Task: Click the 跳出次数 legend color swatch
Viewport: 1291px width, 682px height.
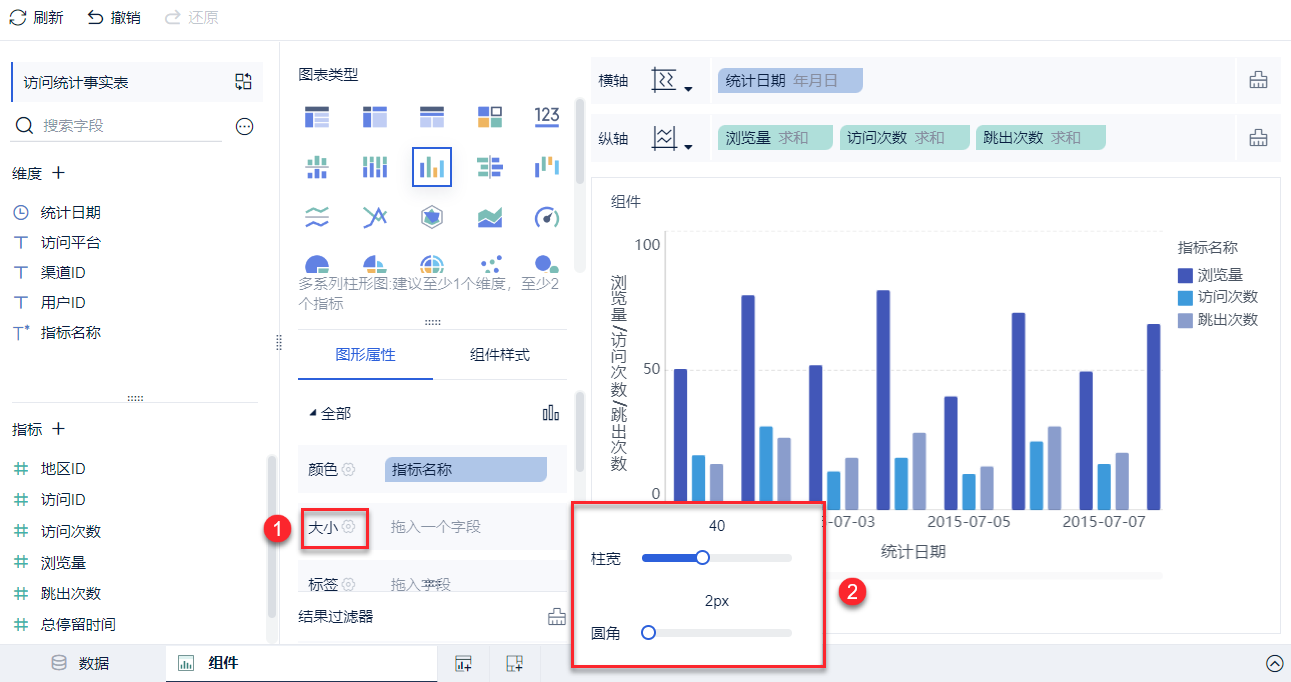Action: pyautogui.click(x=1185, y=320)
